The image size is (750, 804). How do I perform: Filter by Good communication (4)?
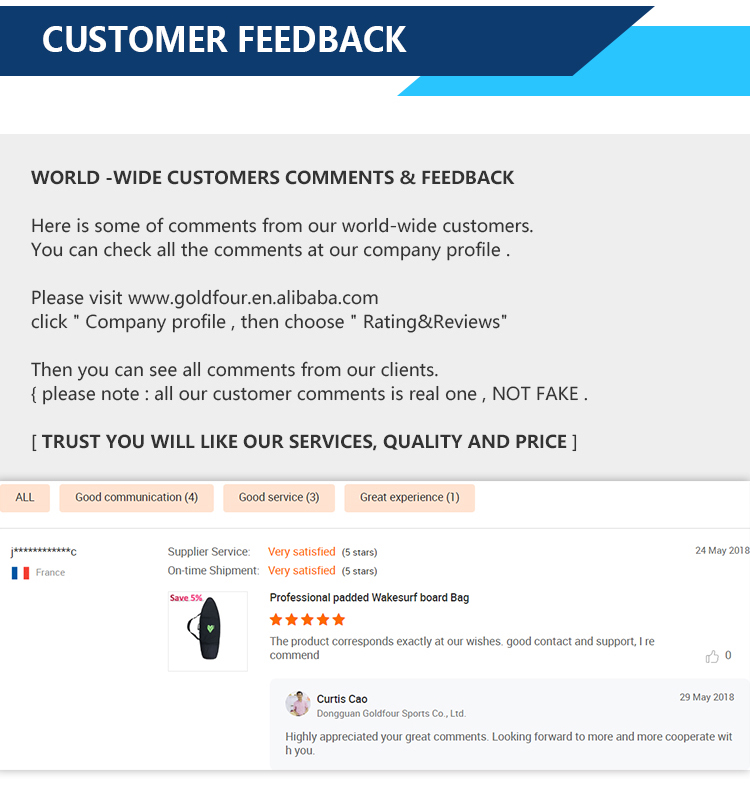pyautogui.click(x=136, y=497)
